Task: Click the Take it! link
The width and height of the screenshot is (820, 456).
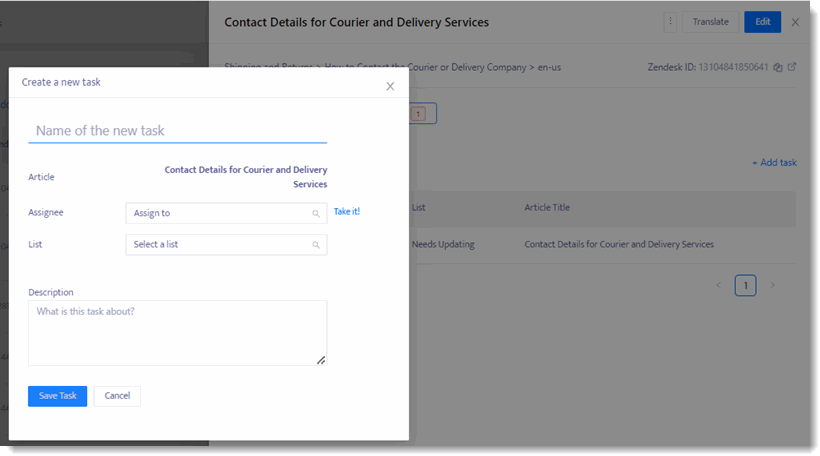Action: (347, 211)
